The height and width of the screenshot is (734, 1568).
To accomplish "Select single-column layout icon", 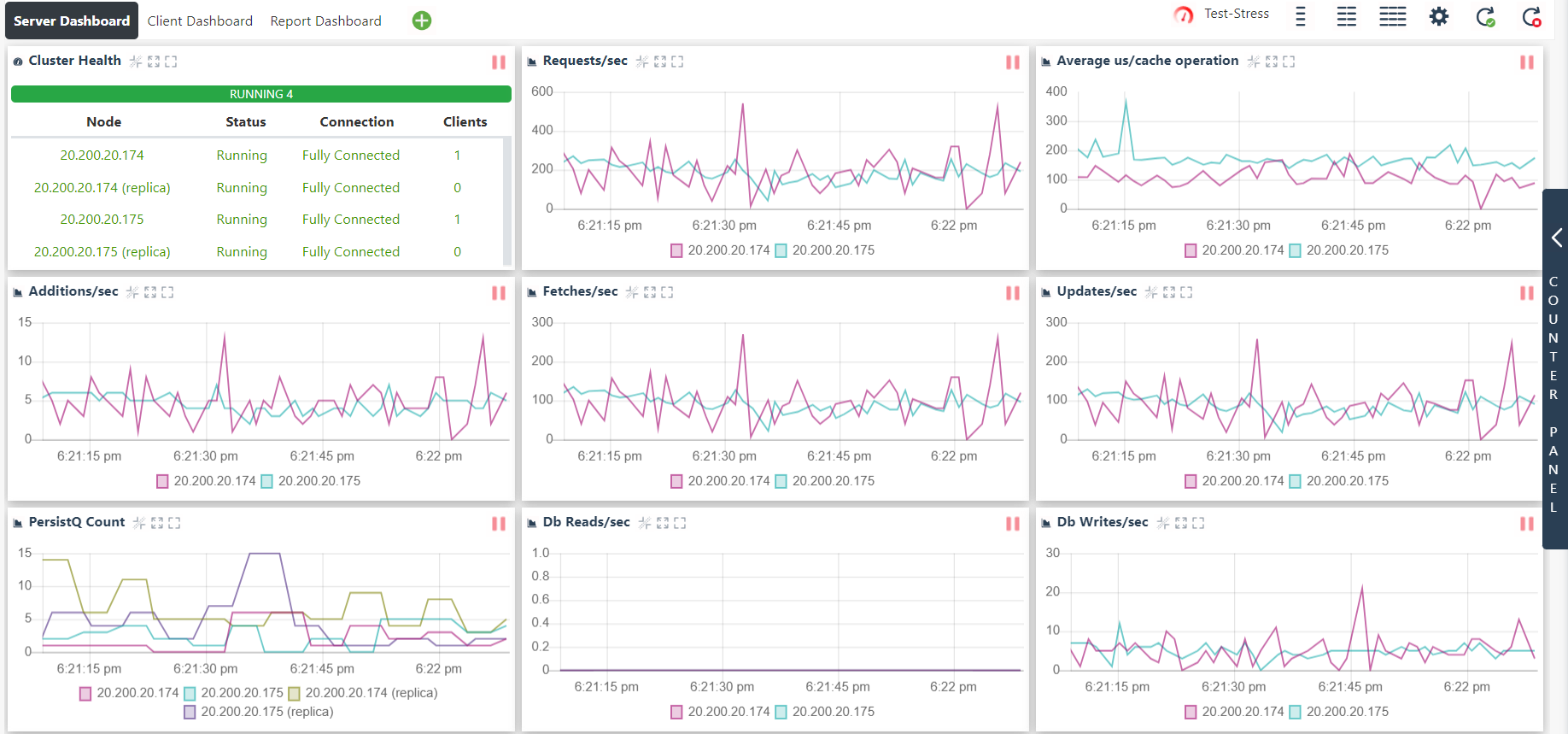I will point(1301,16).
